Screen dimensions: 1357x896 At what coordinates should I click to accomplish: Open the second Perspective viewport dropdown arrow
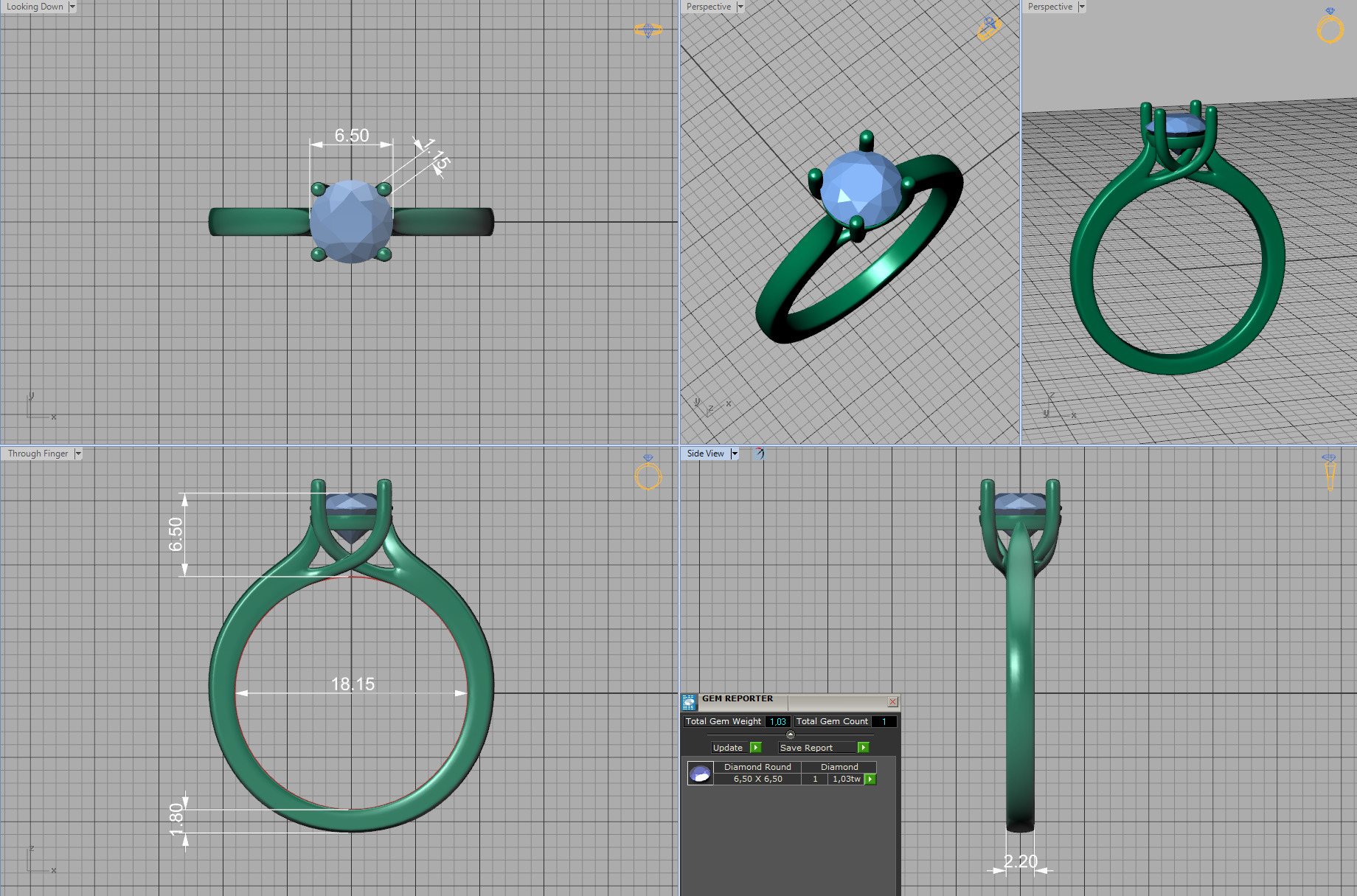[1082, 7]
